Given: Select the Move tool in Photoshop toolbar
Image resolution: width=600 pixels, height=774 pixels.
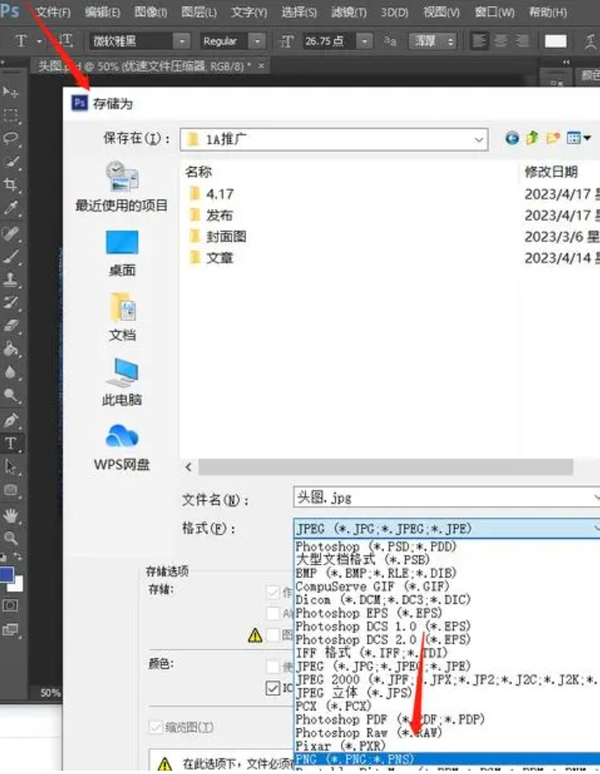Looking at the screenshot, I should pos(10,92).
